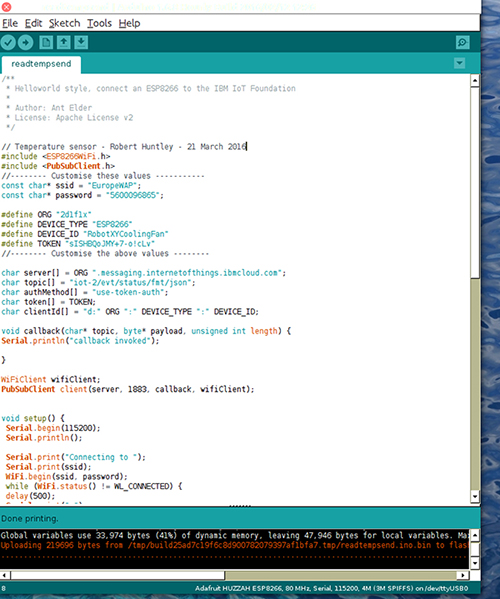Click editor scrollbar up arrow
The width and height of the screenshot is (500, 599).
[x=475, y=80]
